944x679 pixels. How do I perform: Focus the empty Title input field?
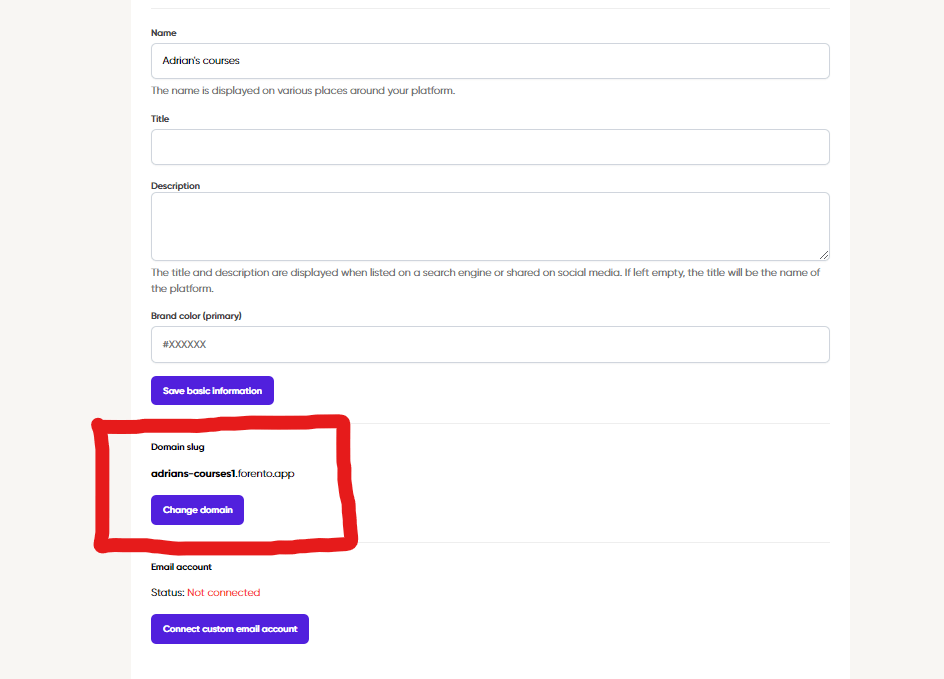[490, 147]
